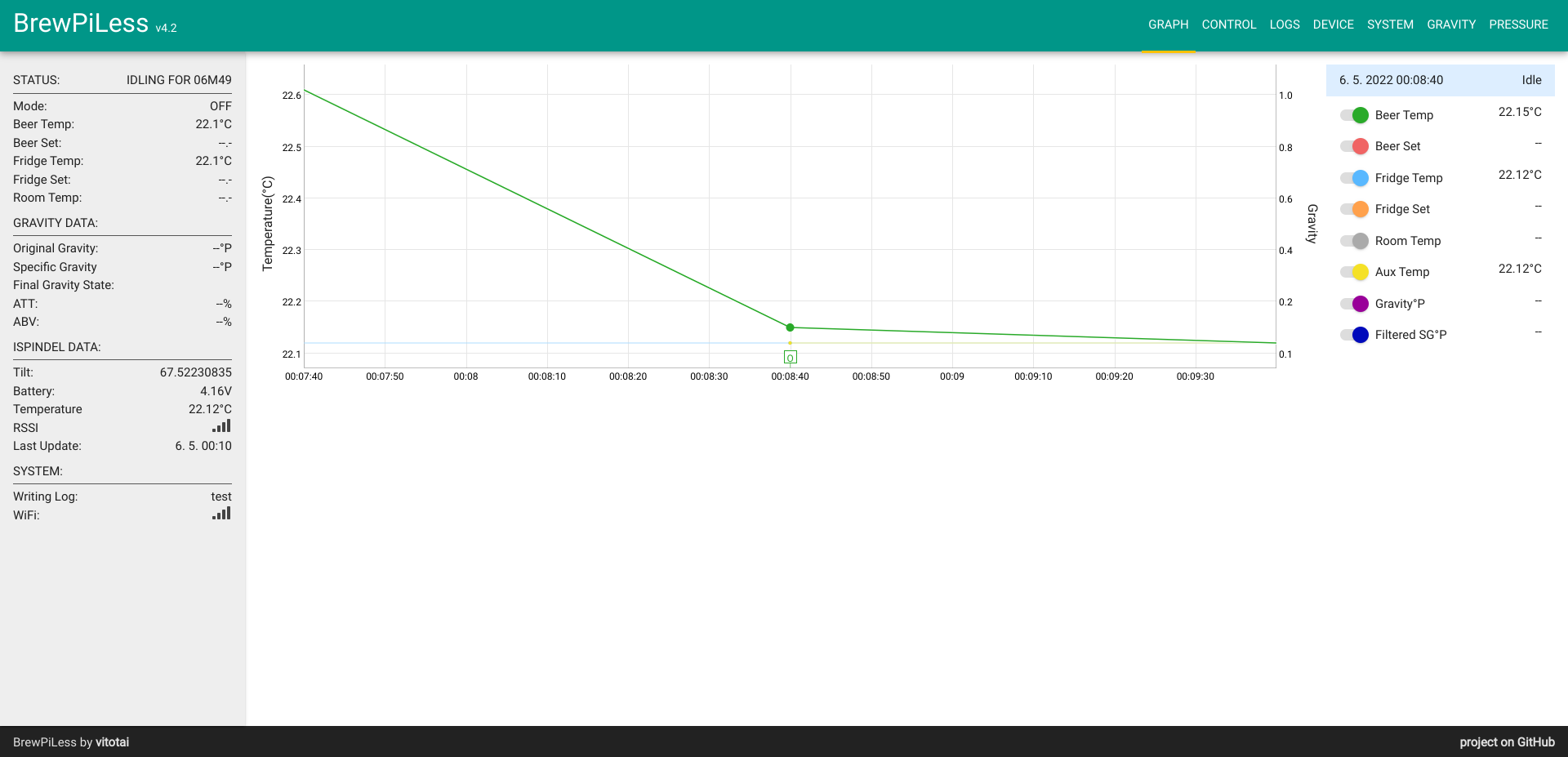Click the Last Update value 6. 5. 00:10
Viewport: 1568px width, 757px height.
click(x=203, y=446)
